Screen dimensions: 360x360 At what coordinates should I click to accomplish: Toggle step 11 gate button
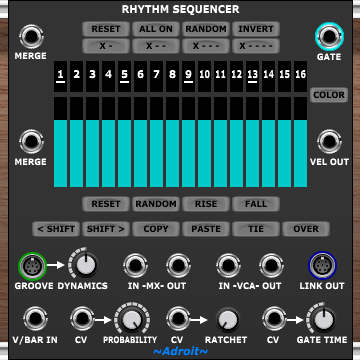(x=220, y=76)
